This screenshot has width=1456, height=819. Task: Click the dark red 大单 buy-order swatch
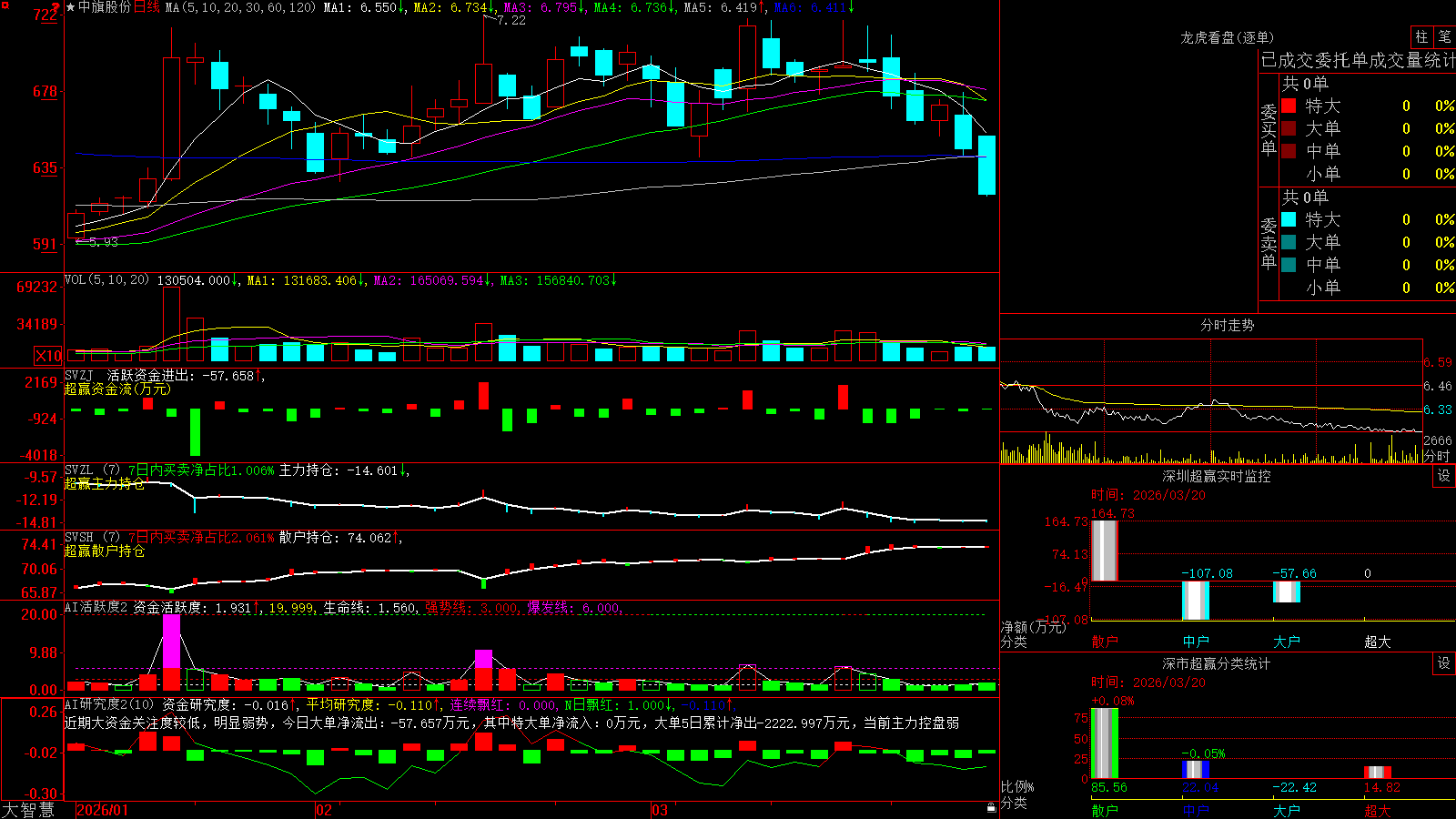(x=1289, y=128)
